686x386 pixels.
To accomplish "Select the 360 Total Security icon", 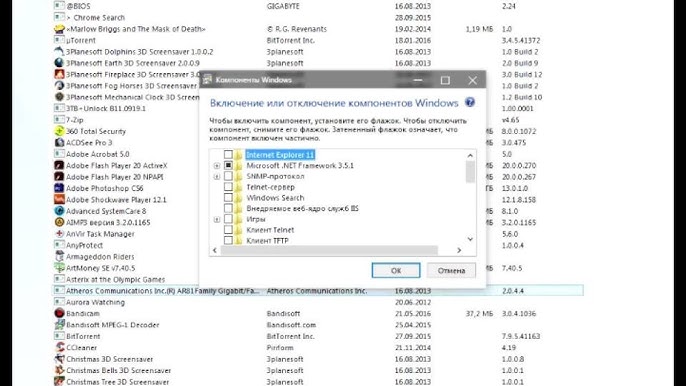I will click(x=59, y=131).
